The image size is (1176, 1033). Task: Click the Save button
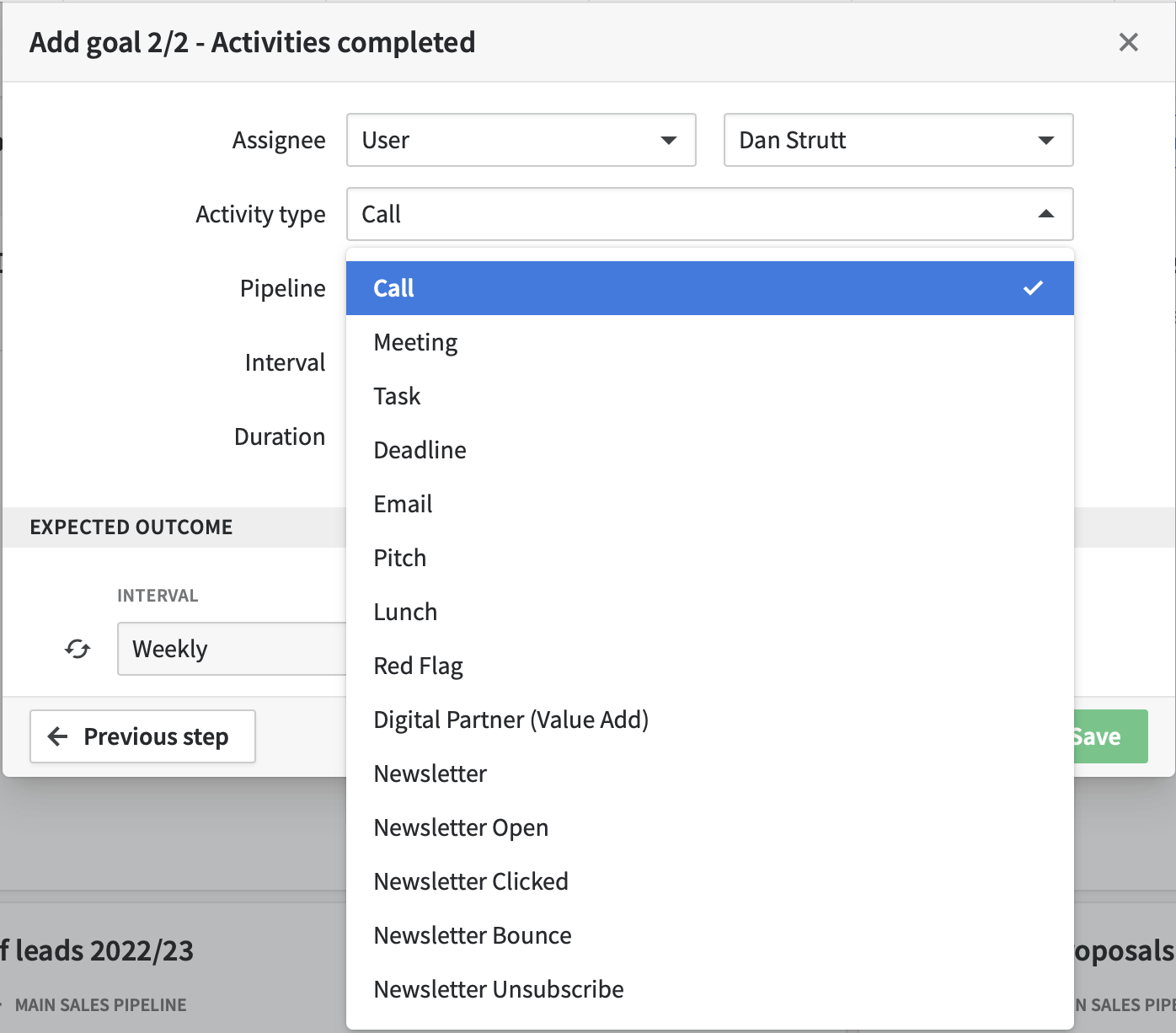click(x=1104, y=736)
